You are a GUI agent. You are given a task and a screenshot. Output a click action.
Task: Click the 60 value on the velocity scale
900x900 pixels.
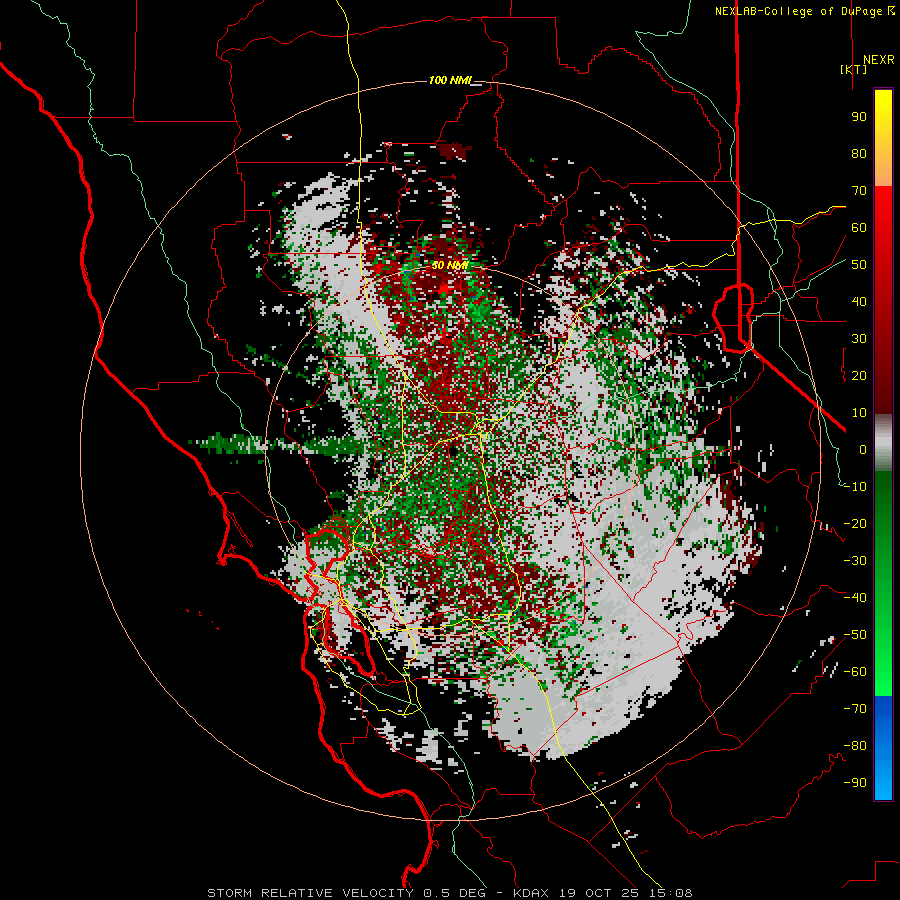[x=859, y=227]
